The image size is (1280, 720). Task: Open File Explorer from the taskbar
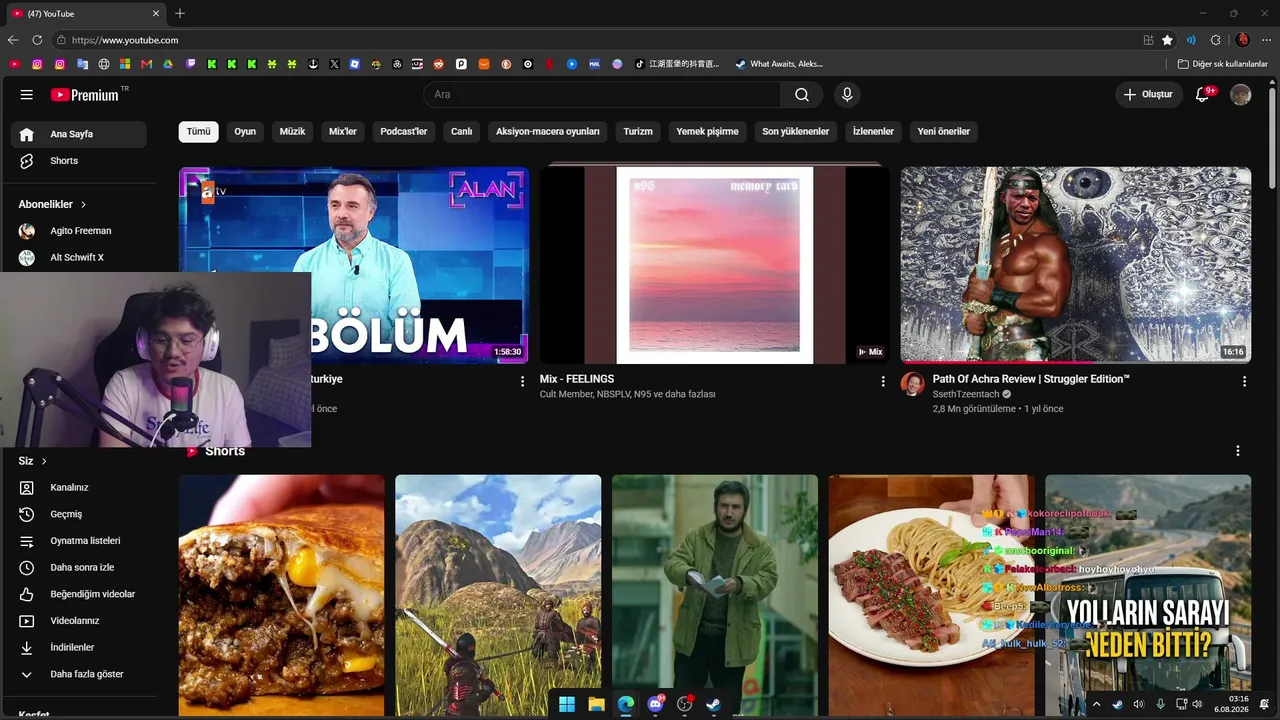596,704
